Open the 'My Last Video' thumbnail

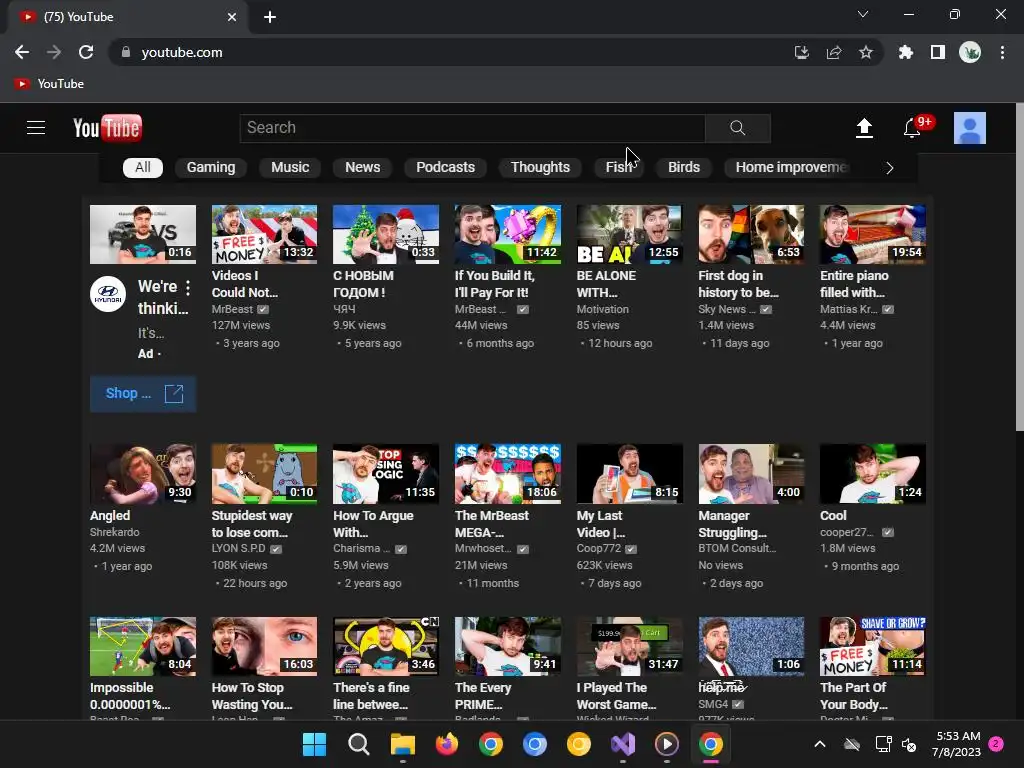point(630,474)
